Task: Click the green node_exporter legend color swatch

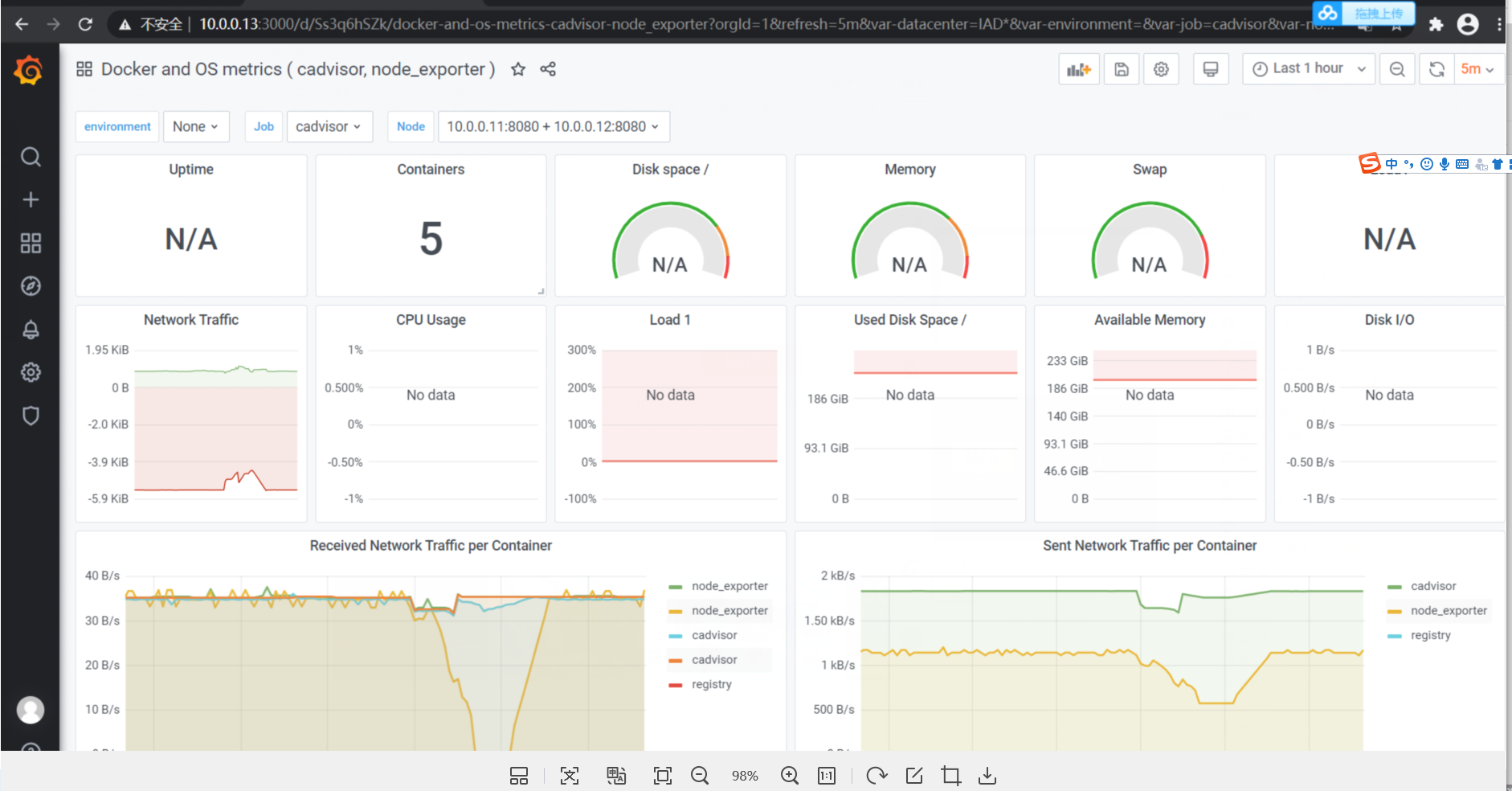Action: tap(676, 587)
